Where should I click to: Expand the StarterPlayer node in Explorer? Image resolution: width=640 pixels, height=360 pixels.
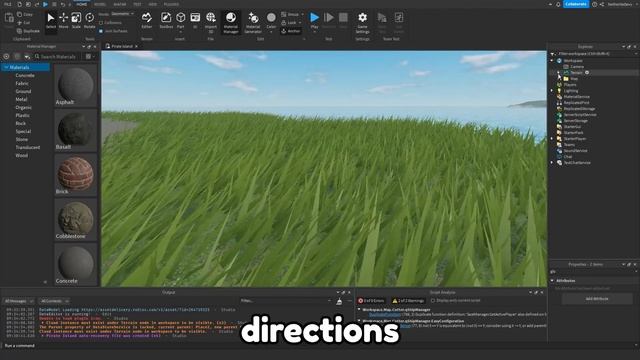pos(552,139)
